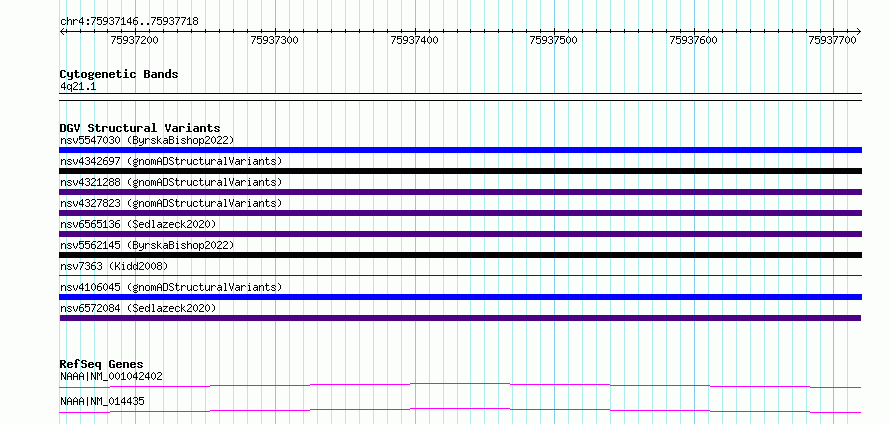Click the 75937700 ruler tick label
Screen dimensions: 890x424
tap(833, 40)
